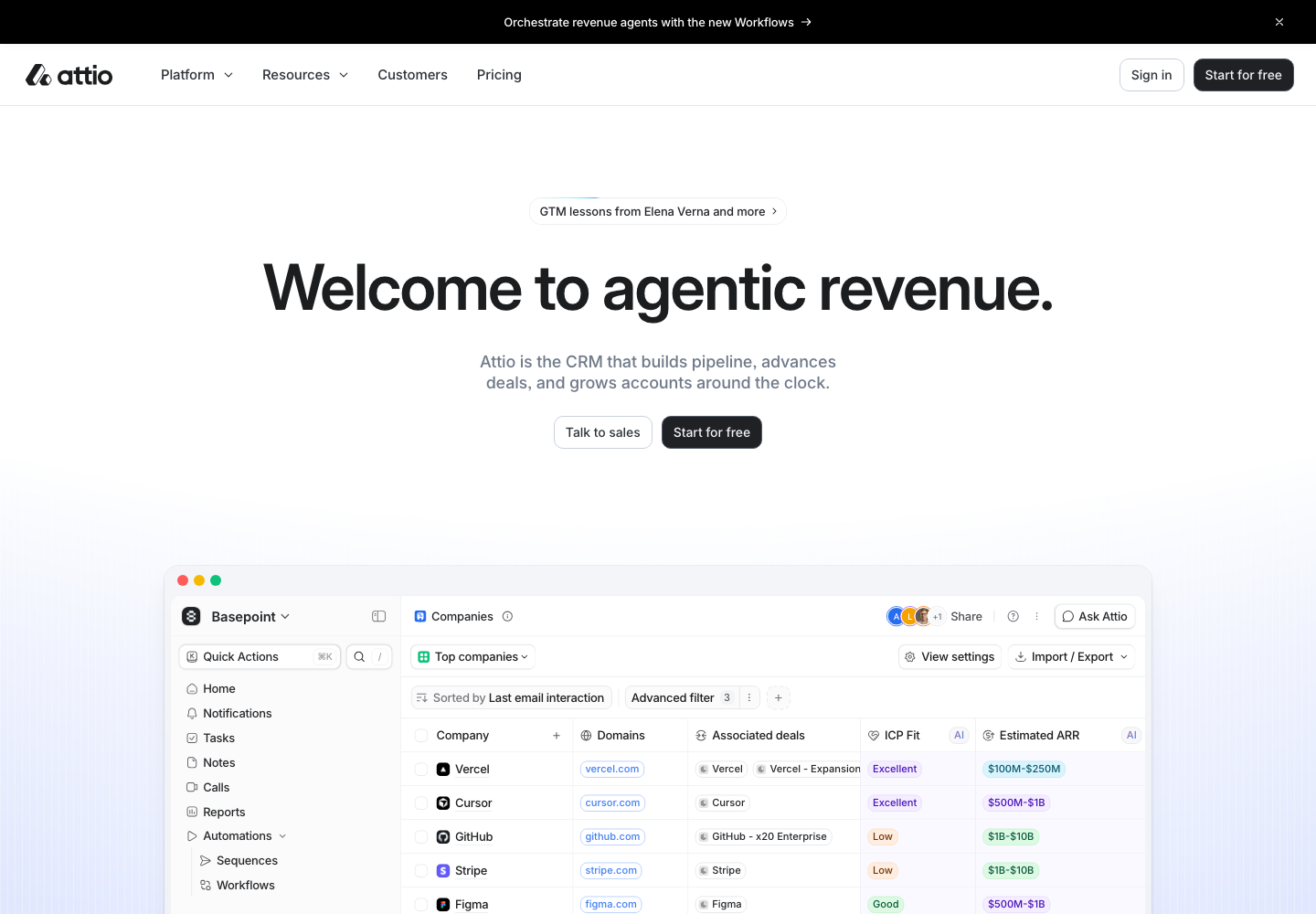Open the Advanced filter
1316x914 pixels.
click(682, 697)
